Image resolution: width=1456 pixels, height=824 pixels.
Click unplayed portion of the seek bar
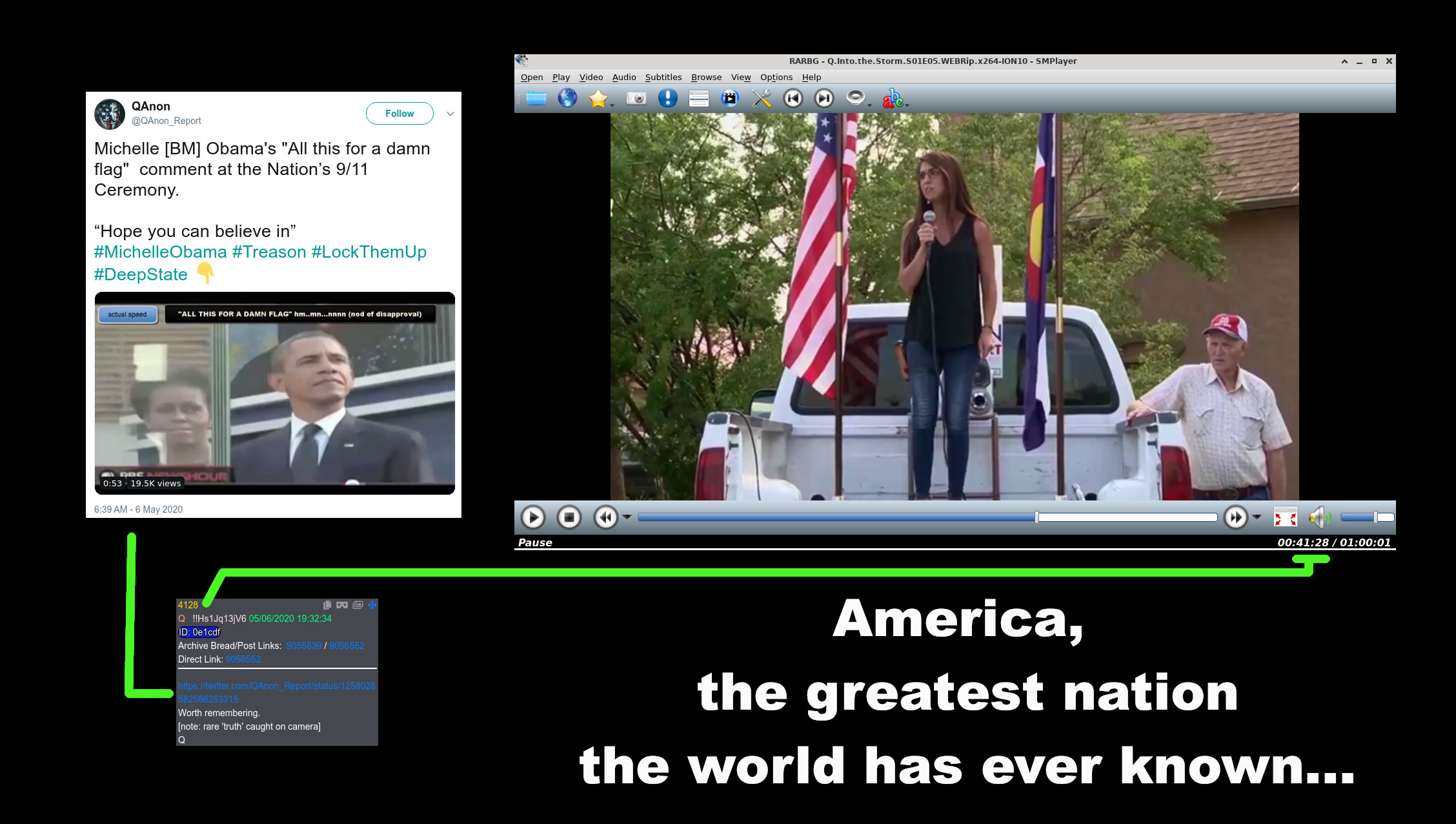click(x=1127, y=517)
